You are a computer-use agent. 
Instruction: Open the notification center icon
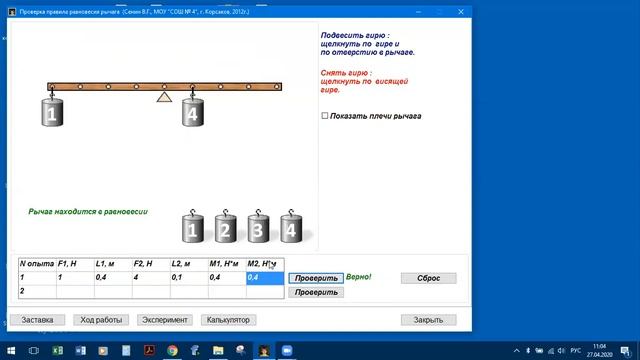tap(625, 351)
